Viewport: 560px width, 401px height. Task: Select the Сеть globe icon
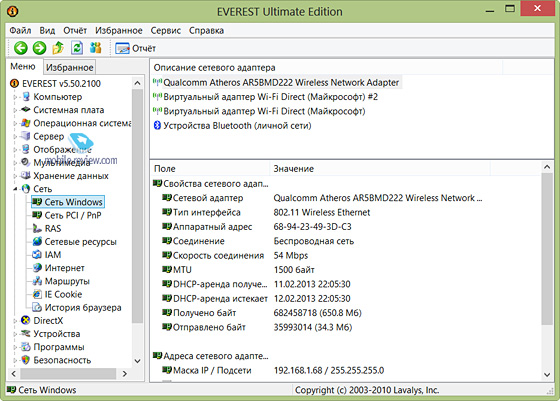(x=26, y=189)
